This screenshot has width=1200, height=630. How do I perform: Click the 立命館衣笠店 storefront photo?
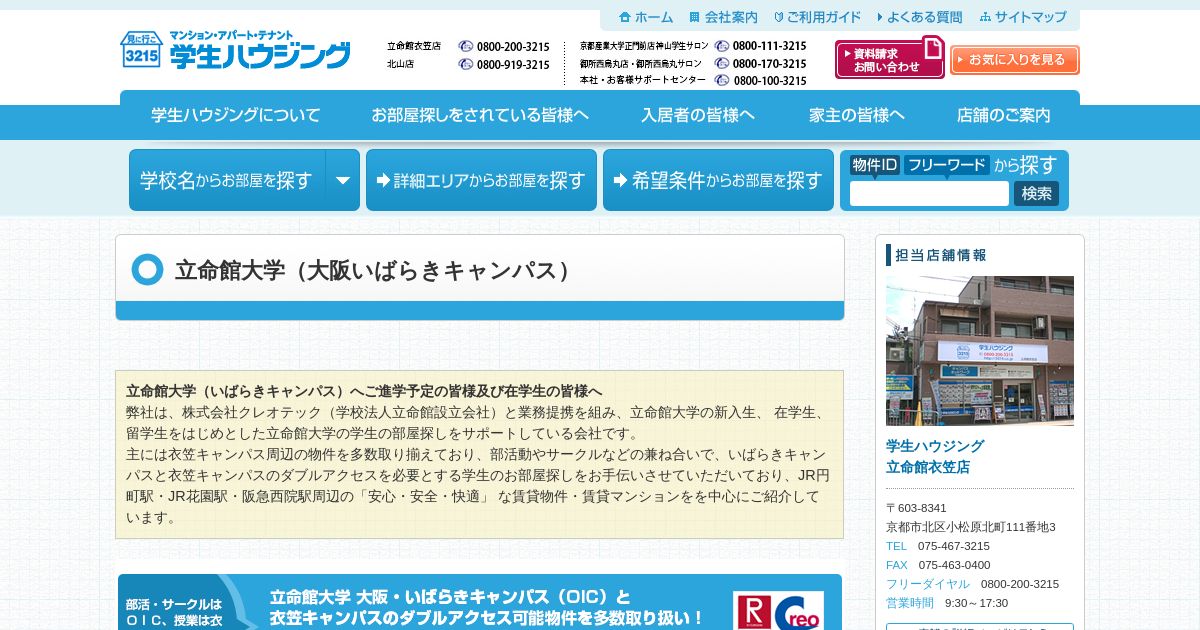coord(980,351)
